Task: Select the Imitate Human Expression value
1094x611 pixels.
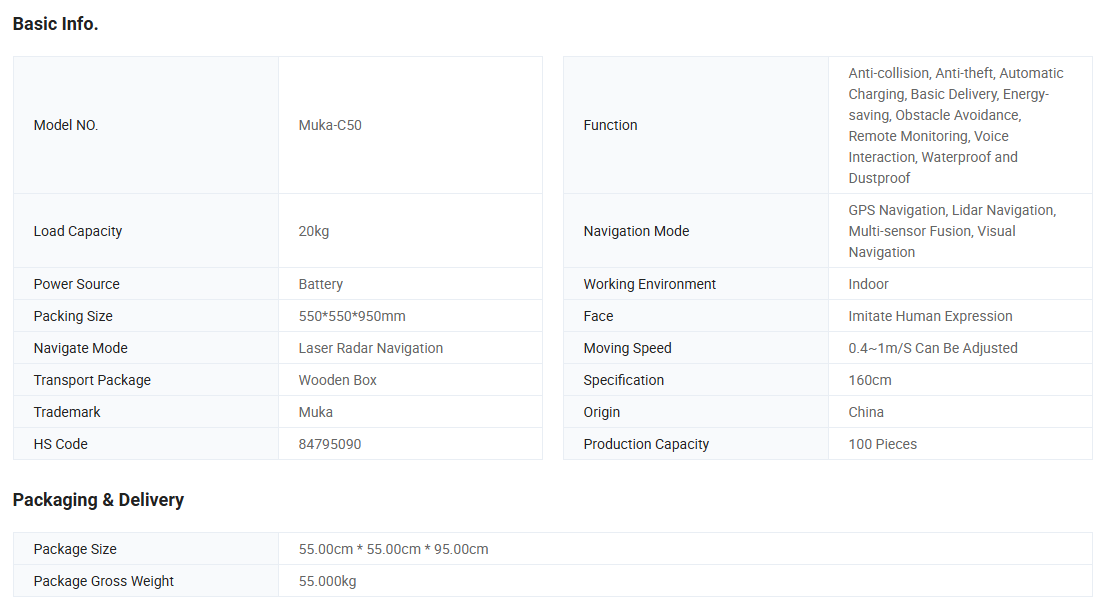Action: (x=930, y=316)
